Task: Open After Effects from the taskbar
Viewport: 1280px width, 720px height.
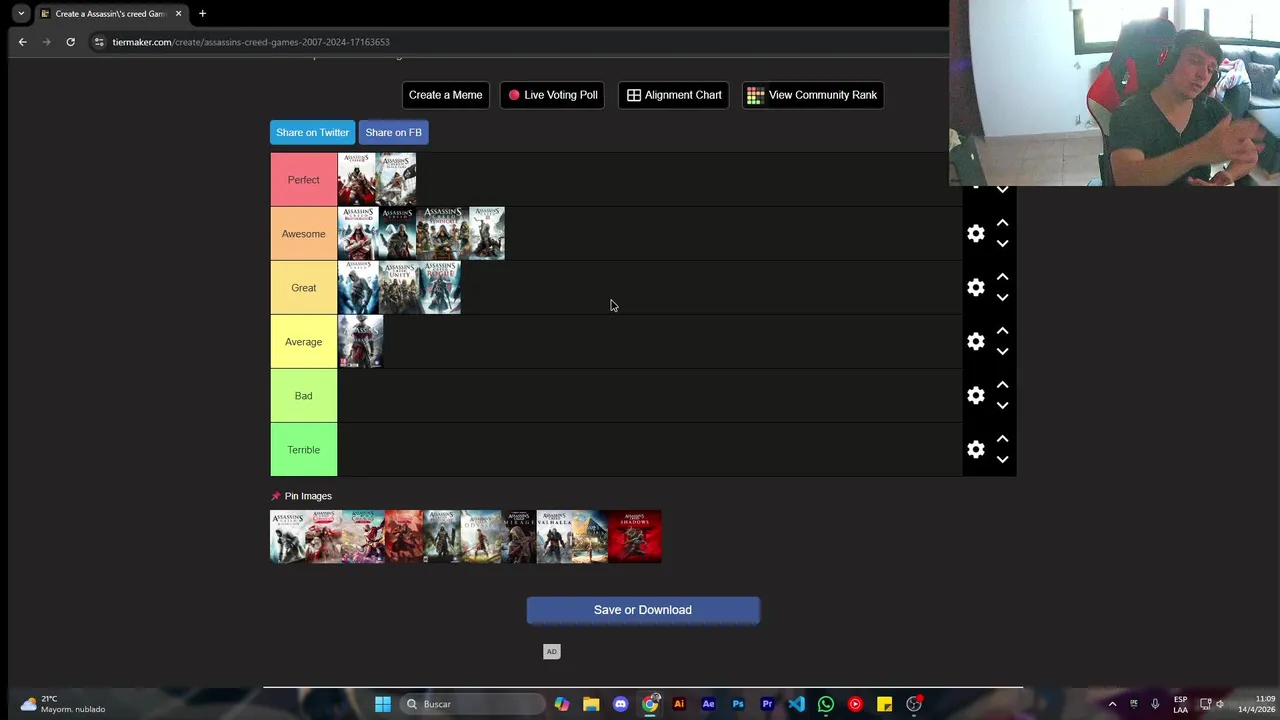Action: pos(708,704)
